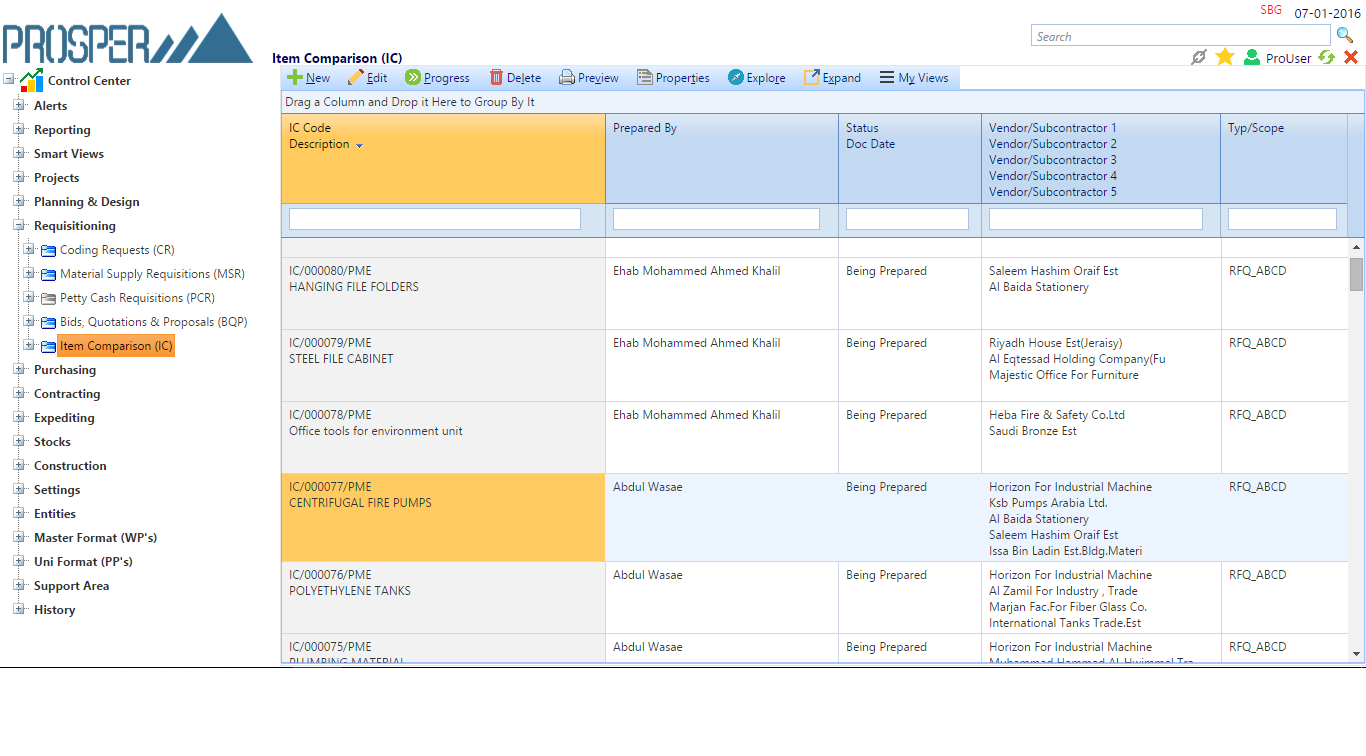Expand the Smart Views tree node
1366x756 pixels.
click(x=19, y=153)
